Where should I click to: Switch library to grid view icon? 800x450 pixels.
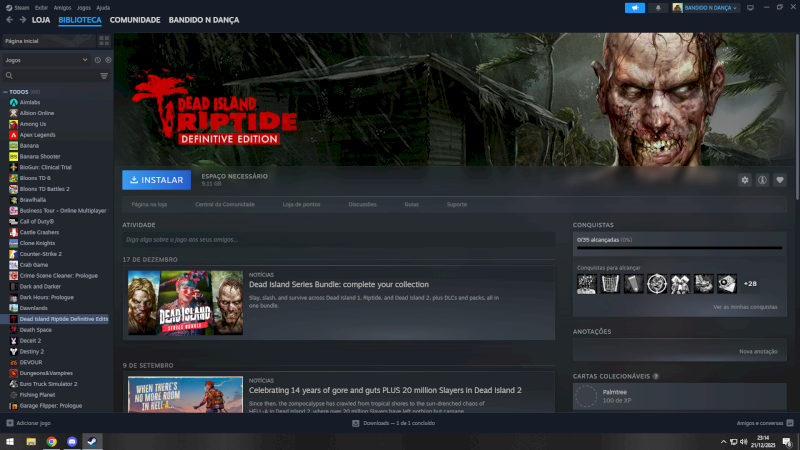tap(103, 41)
